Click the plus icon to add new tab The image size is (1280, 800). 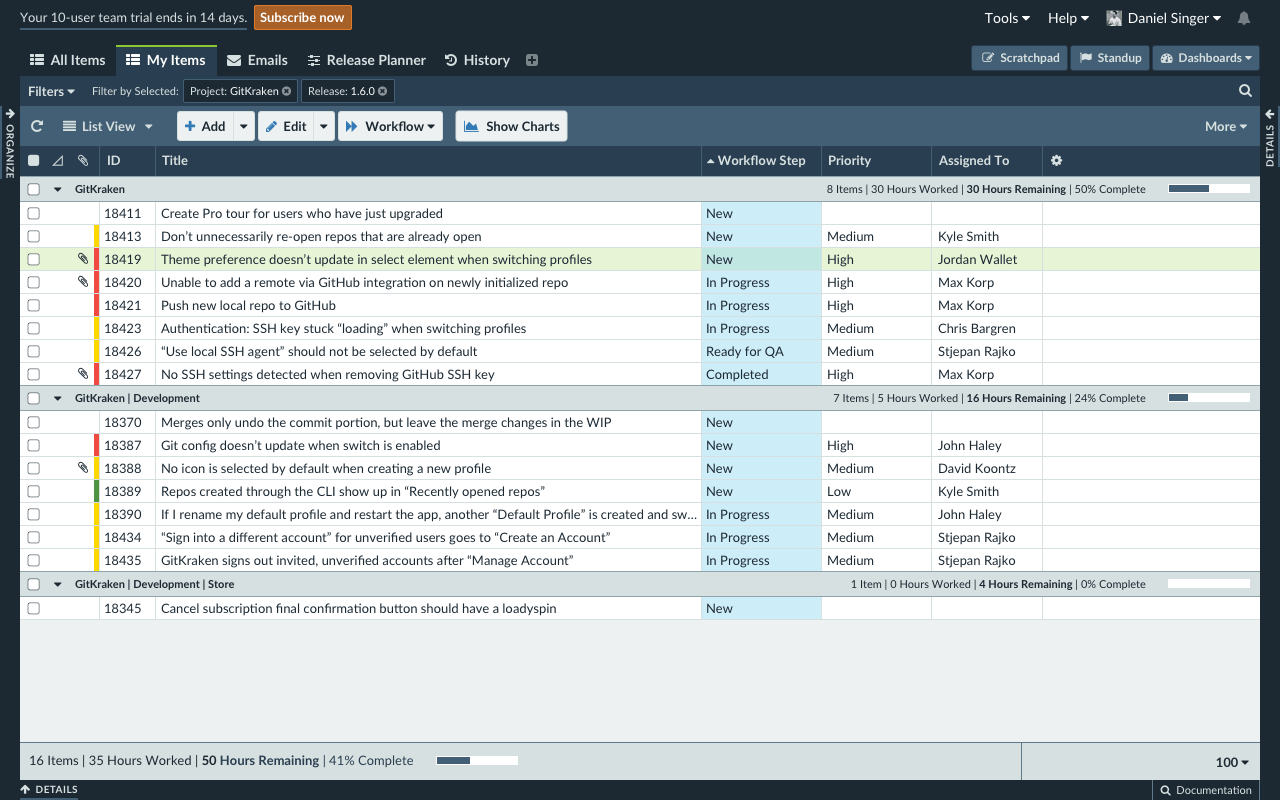[532, 60]
